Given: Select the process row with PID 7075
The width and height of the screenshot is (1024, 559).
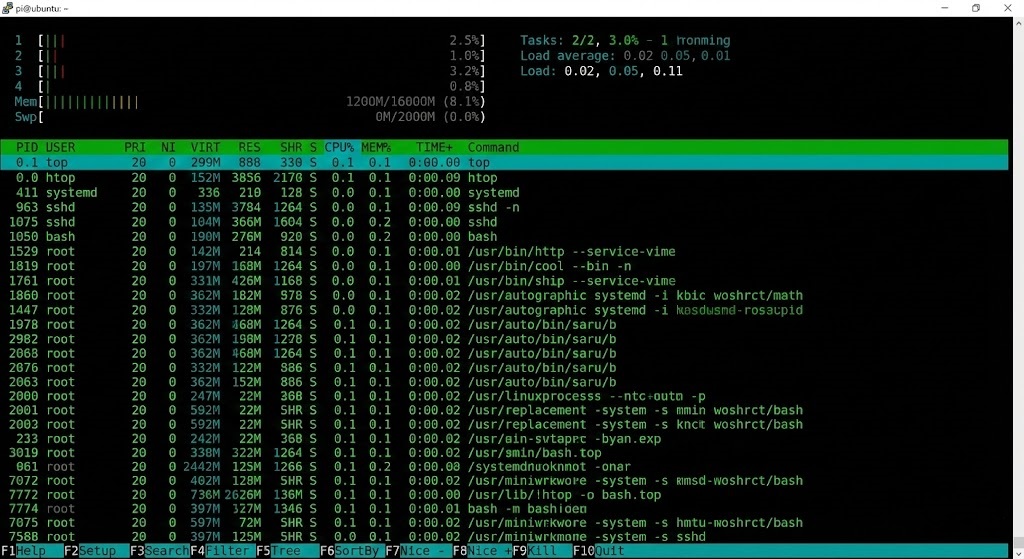Looking at the screenshot, I should click(504, 522).
